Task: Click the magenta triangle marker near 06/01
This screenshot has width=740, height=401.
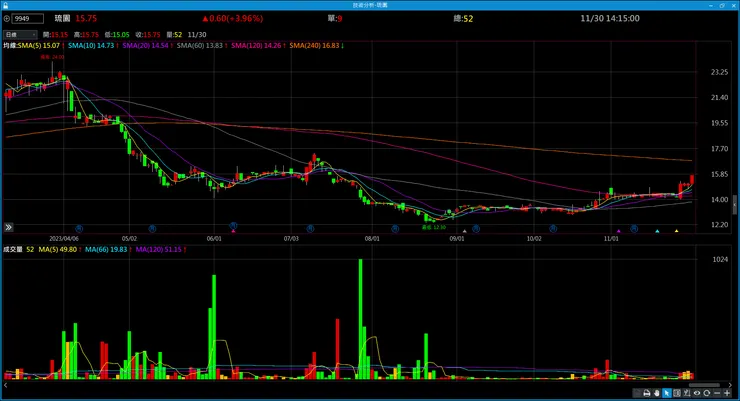Action: pos(233,231)
